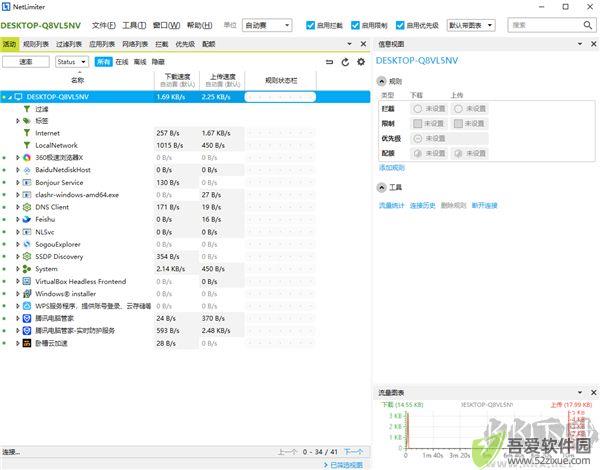Toggle the enable limits checkbox
This screenshot has width=600, height=470.
coord(355,25)
